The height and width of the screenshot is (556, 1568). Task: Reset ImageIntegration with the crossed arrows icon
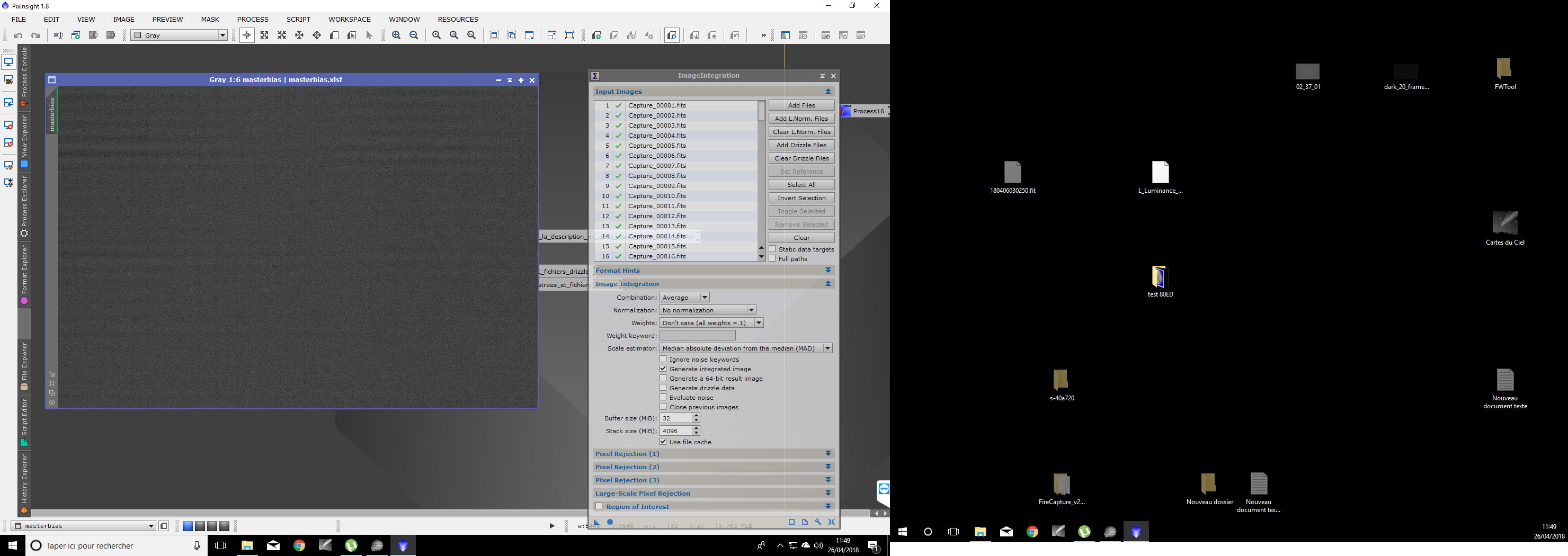click(832, 522)
